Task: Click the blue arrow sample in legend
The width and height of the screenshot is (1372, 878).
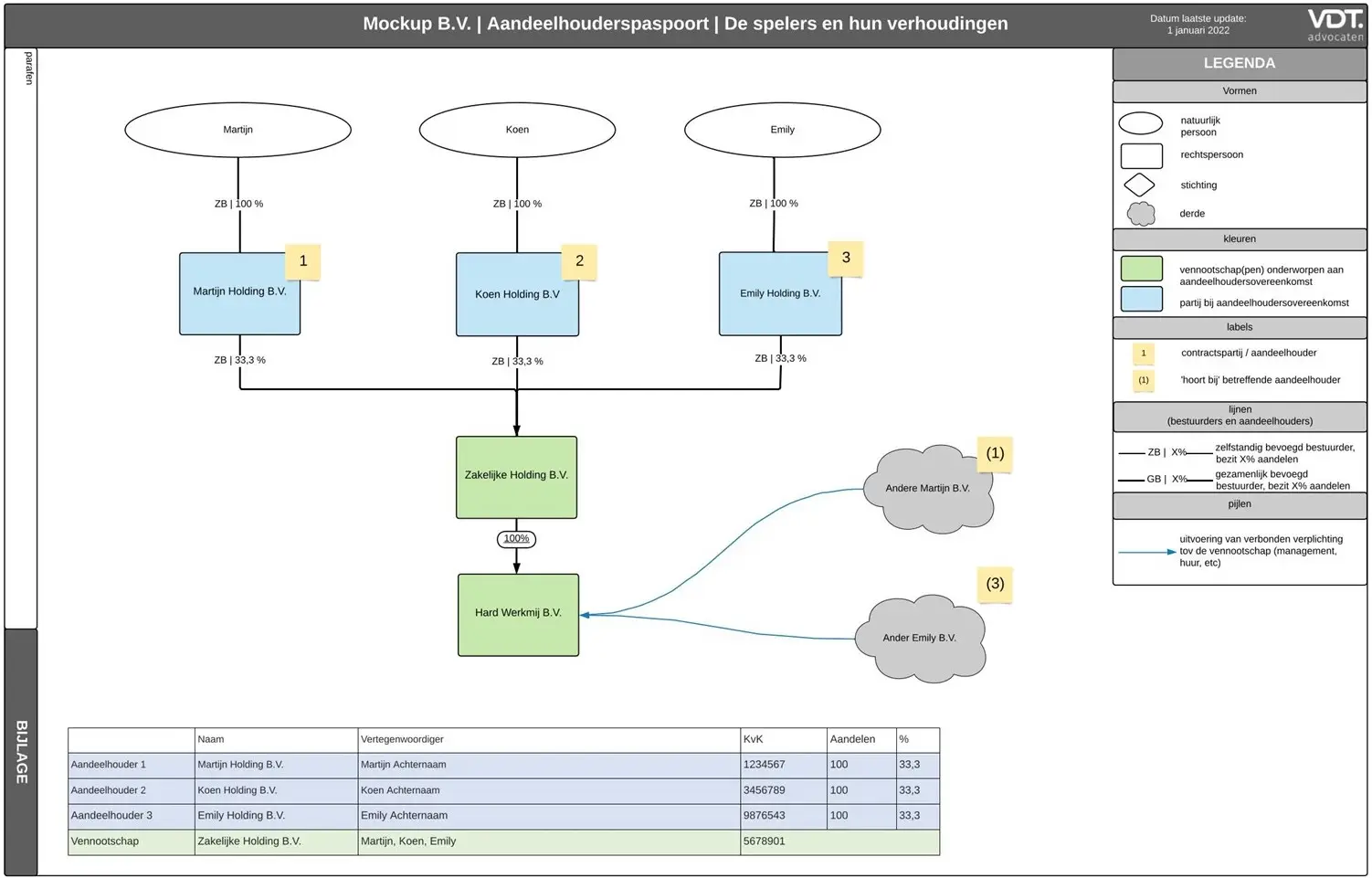Action: pos(1147,552)
